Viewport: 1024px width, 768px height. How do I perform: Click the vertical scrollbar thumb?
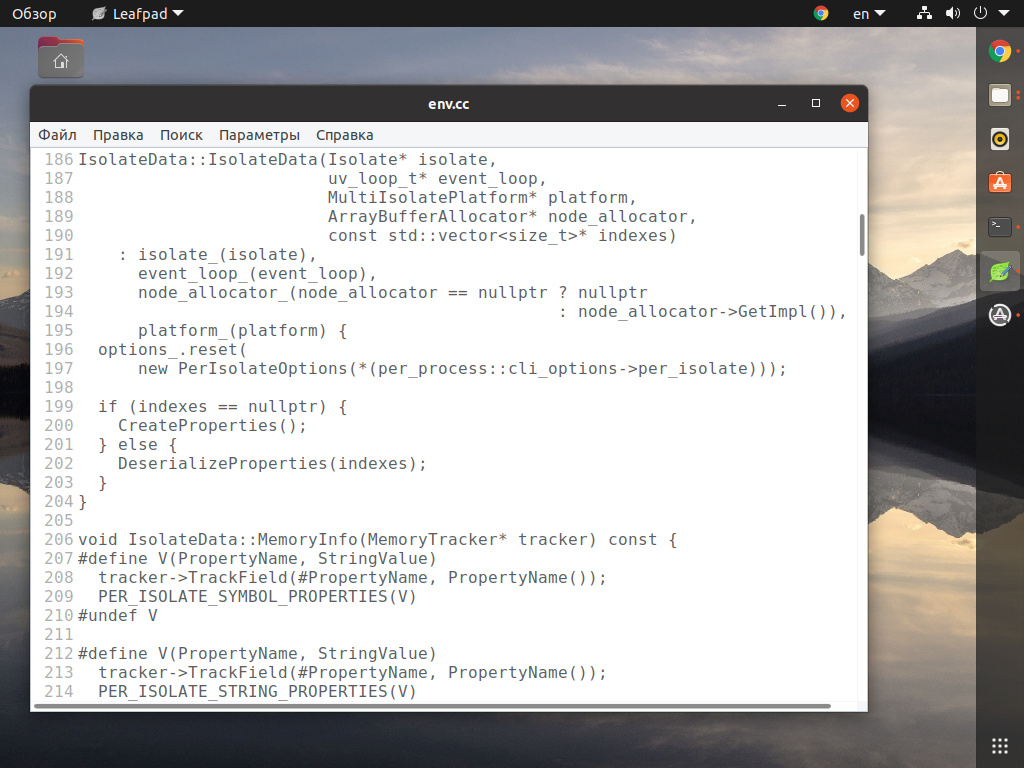(x=862, y=234)
